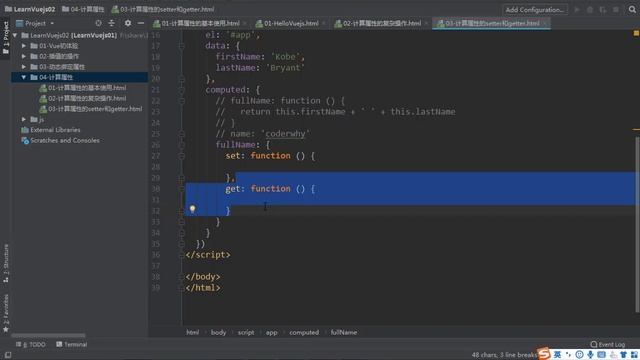
Task: Toggle the fold marker on line 27 set function
Action: tap(182, 156)
